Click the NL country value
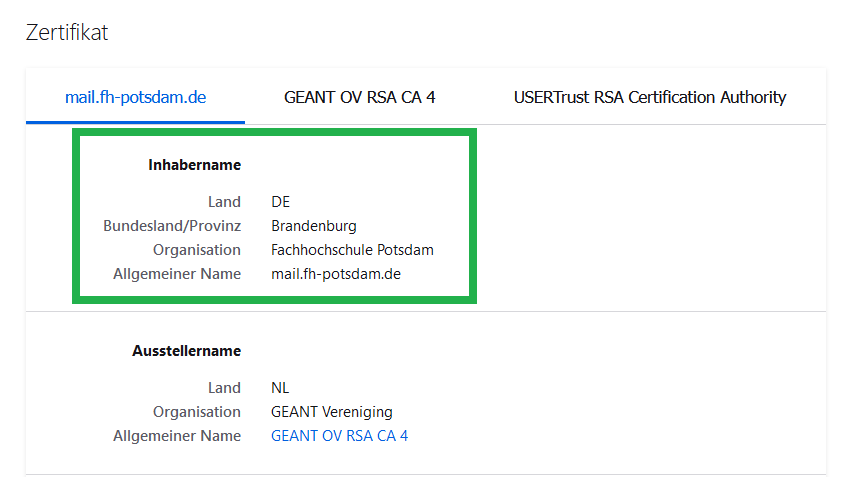The image size is (849, 477). (x=280, y=388)
